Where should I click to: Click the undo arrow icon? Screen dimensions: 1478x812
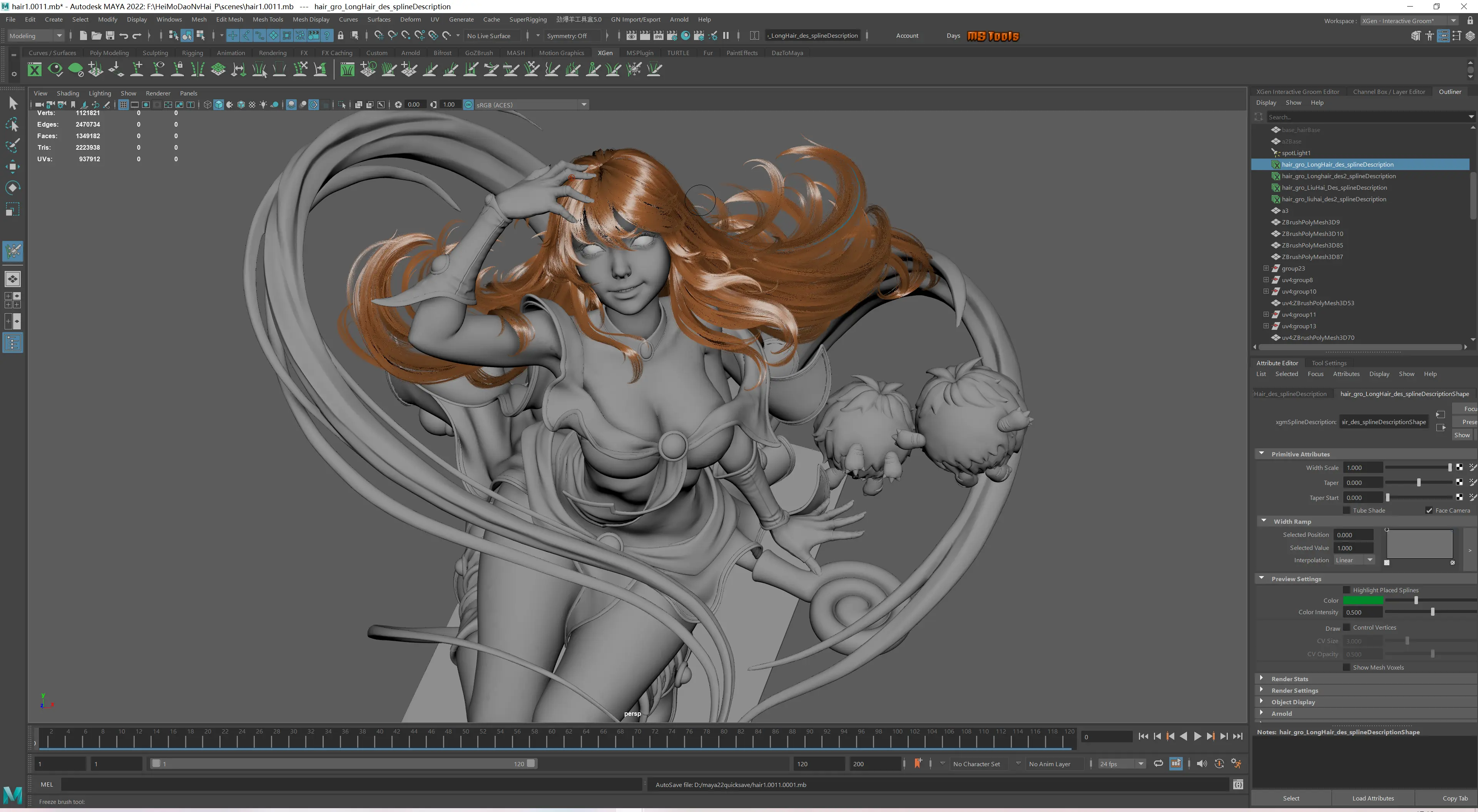point(123,35)
